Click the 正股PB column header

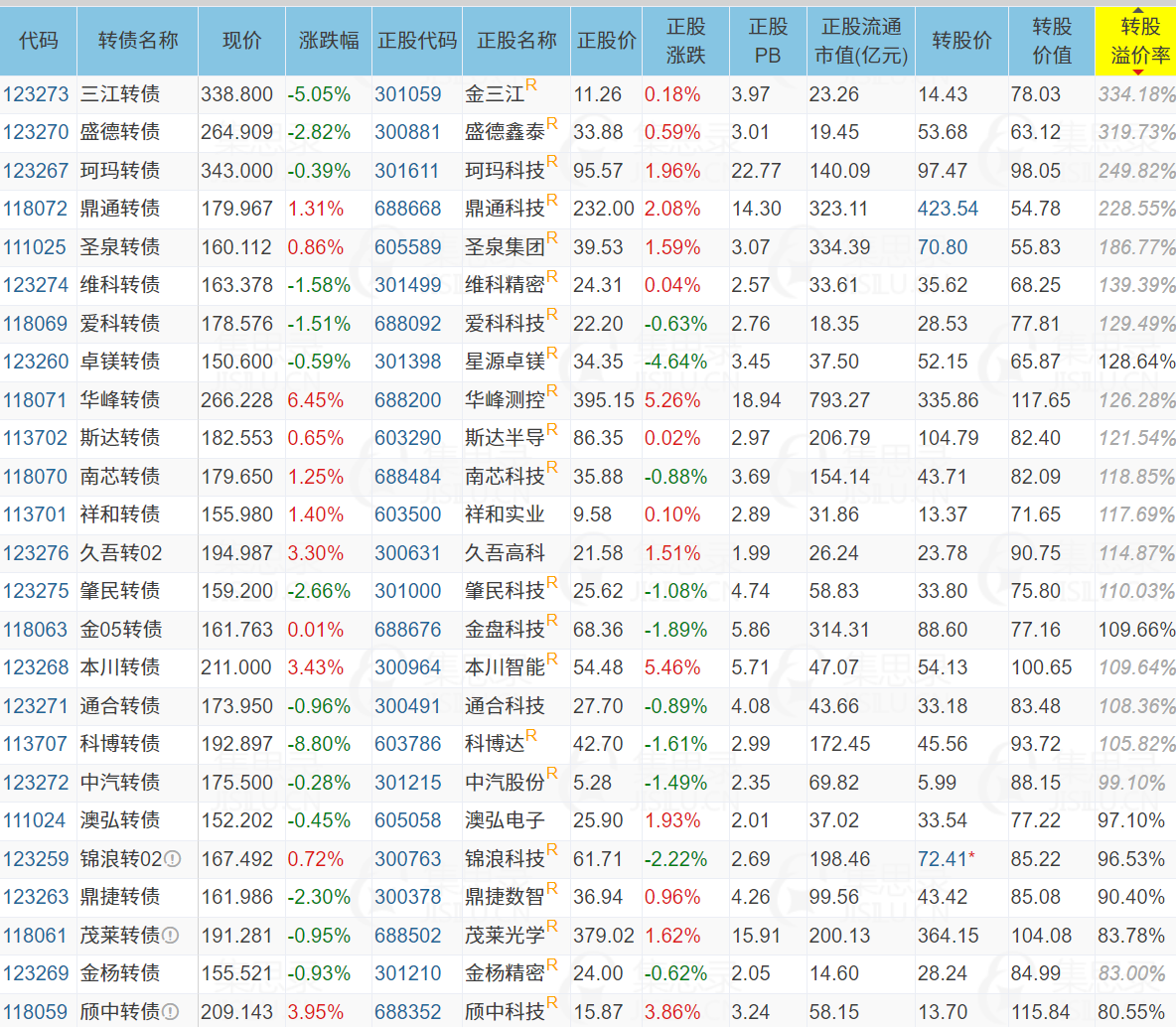pyautogui.click(x=768, y=42)
